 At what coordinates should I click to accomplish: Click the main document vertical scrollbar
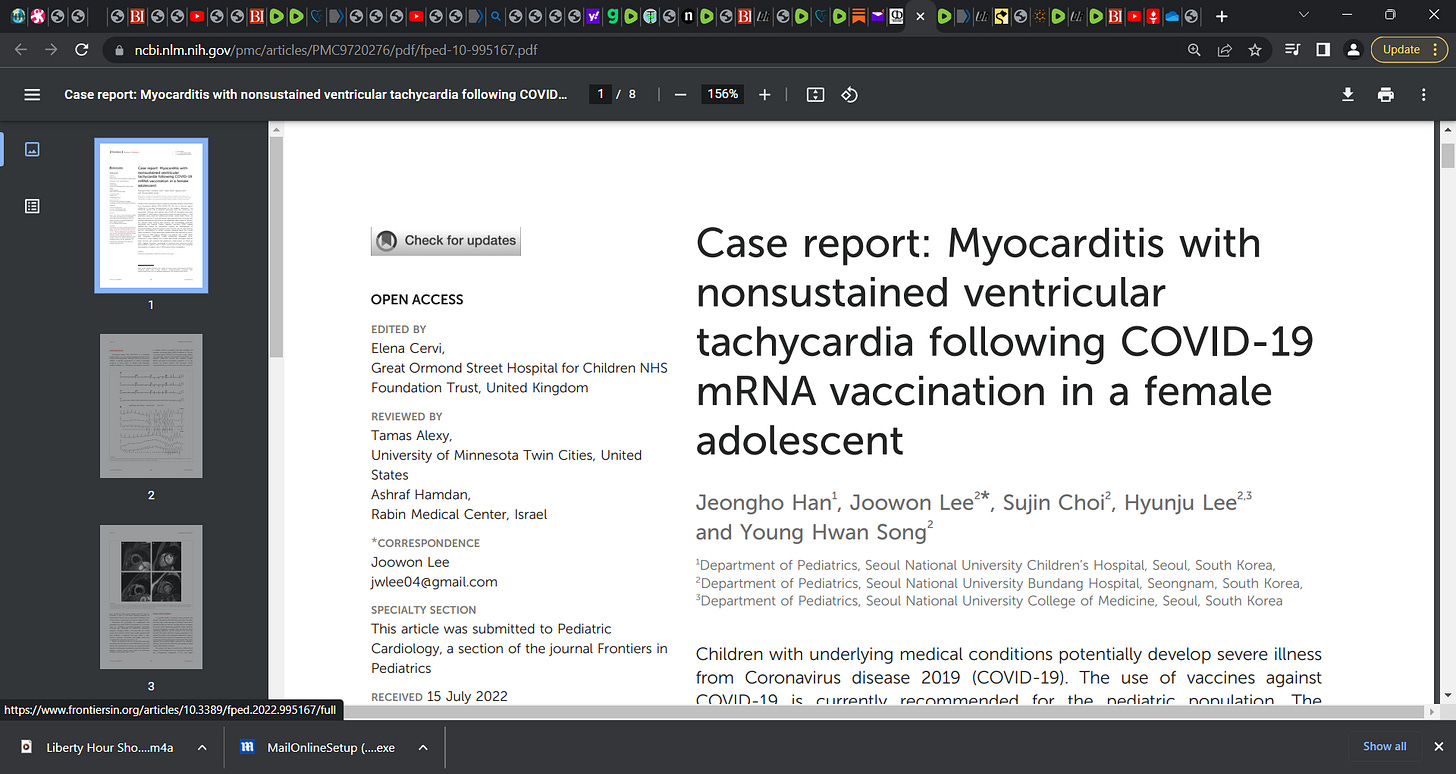pos(1447,155)
